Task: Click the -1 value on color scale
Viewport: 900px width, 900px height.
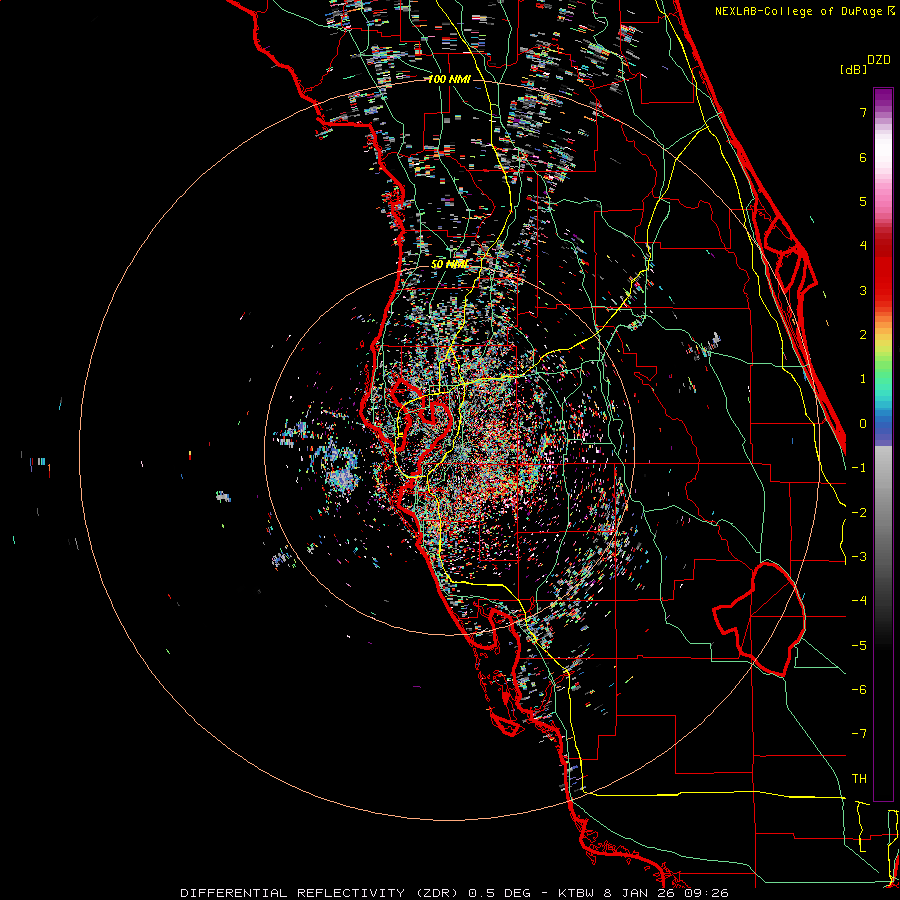Action: coord(859,468)
